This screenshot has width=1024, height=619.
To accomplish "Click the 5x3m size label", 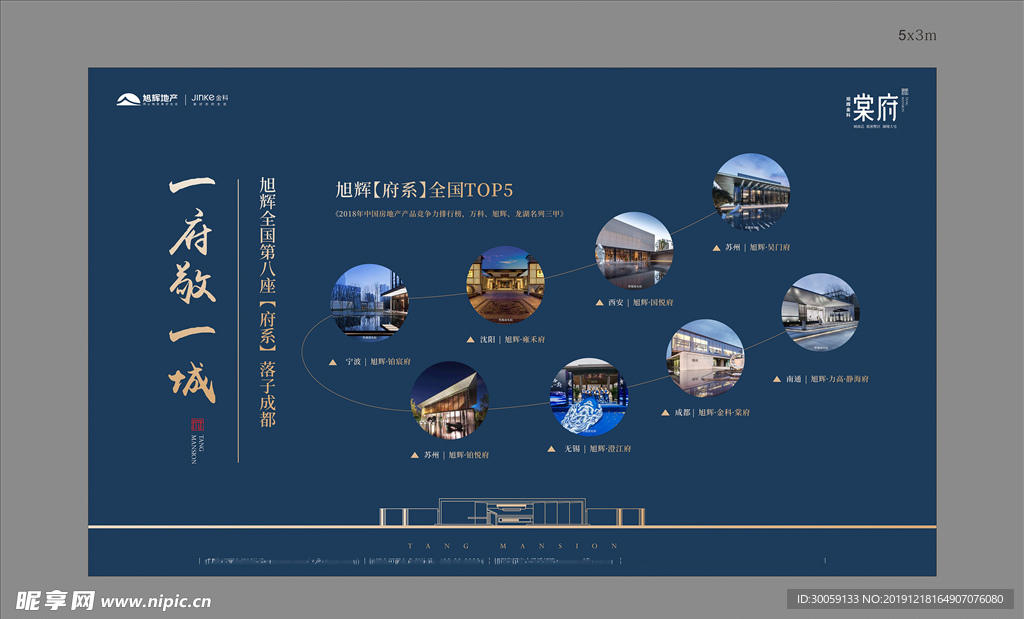I will pyautogui.click(x=917, y=35).
